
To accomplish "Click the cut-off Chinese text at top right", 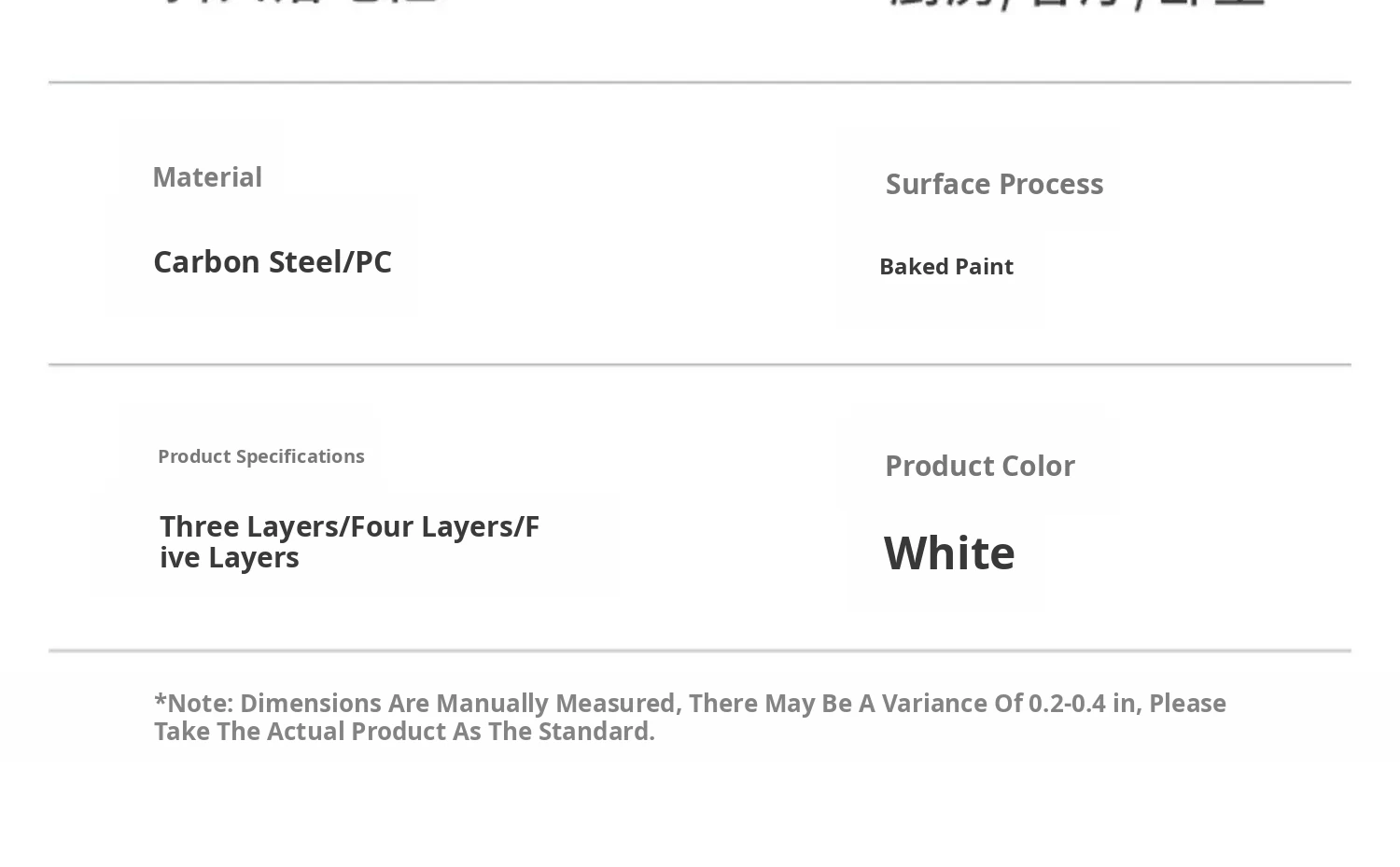I will click(1073, 3).
